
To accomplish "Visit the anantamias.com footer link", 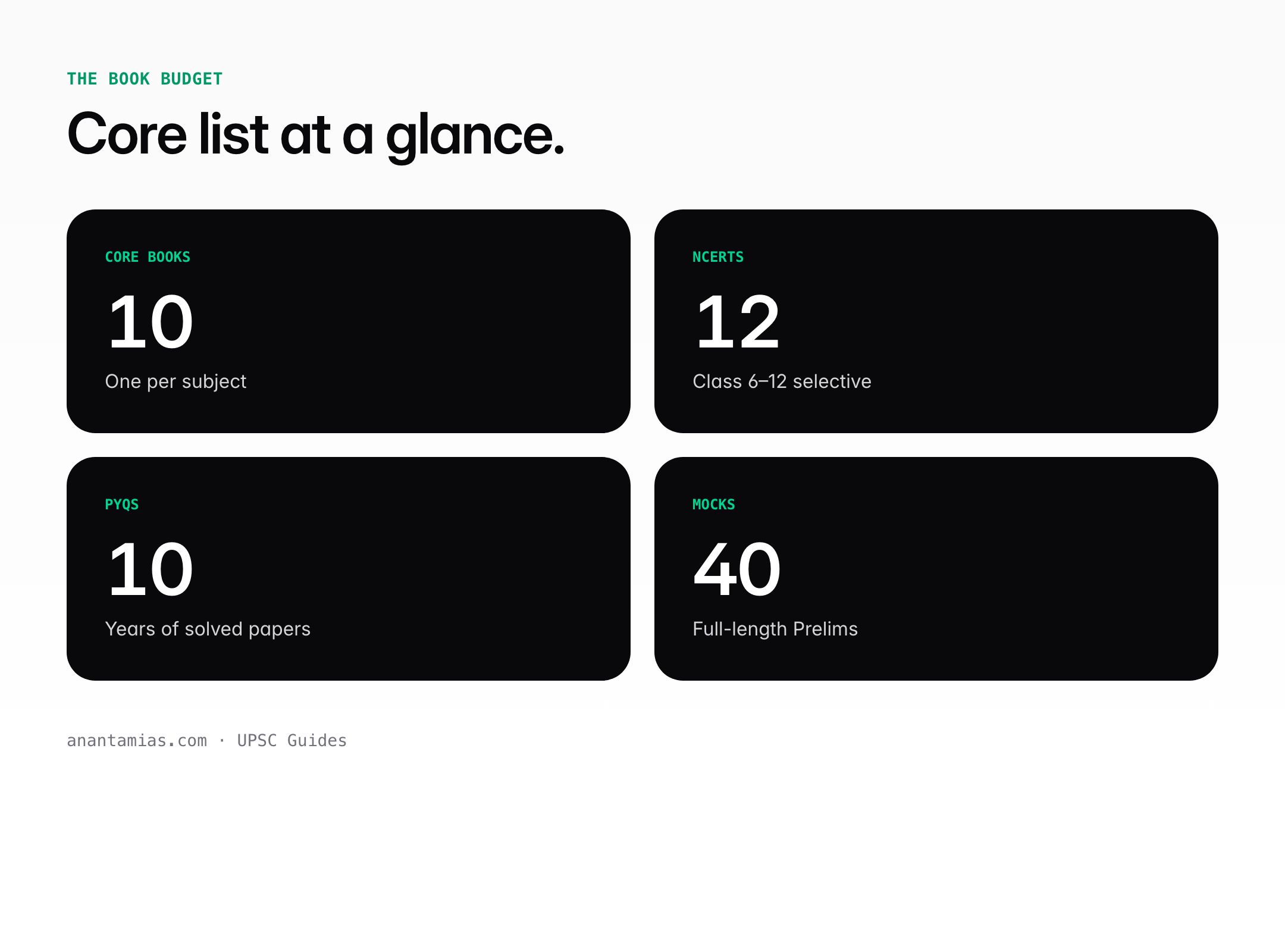I will coord(137,741).
